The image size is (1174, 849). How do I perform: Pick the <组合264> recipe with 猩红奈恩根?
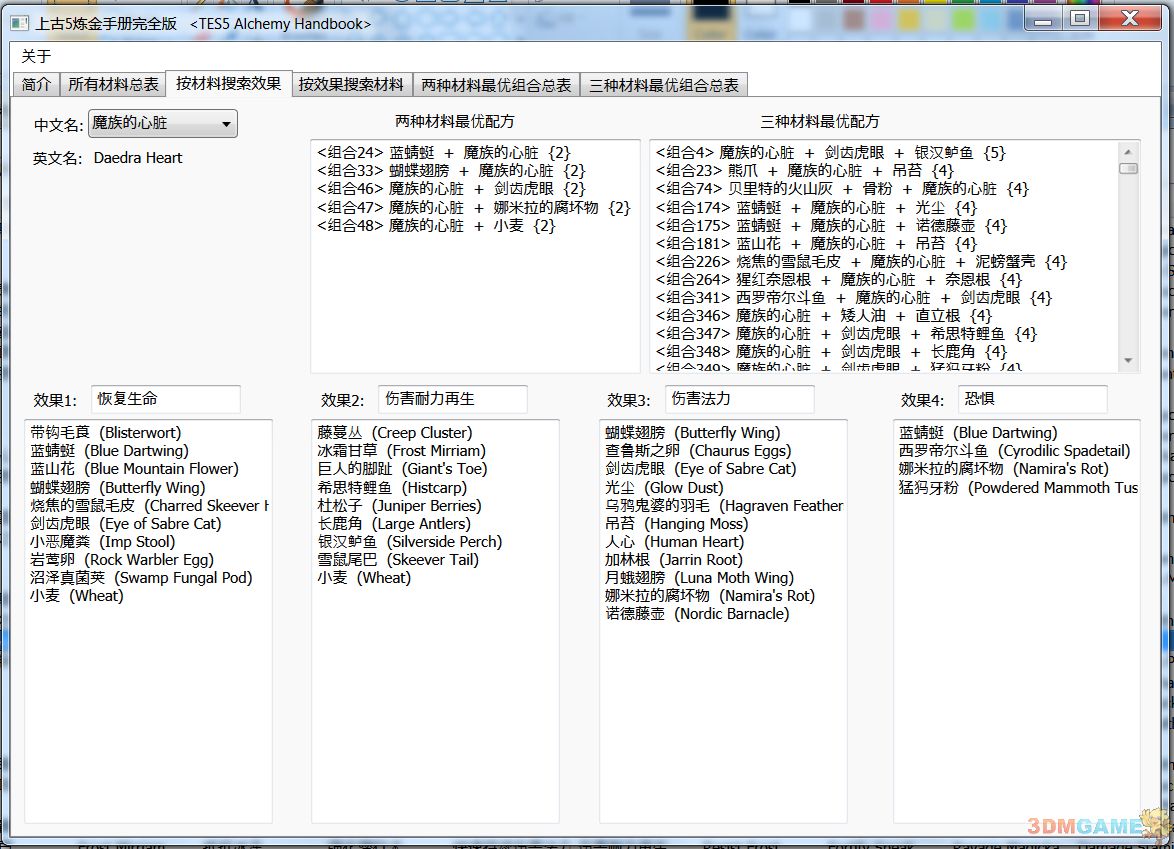839,279
